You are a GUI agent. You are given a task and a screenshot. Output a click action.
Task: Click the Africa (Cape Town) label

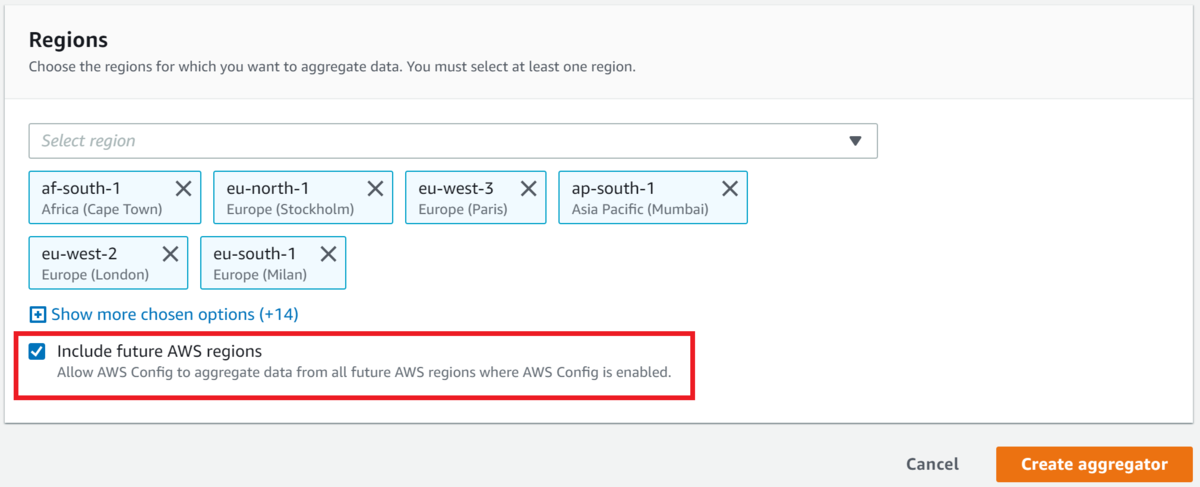[x=102, y=209]
